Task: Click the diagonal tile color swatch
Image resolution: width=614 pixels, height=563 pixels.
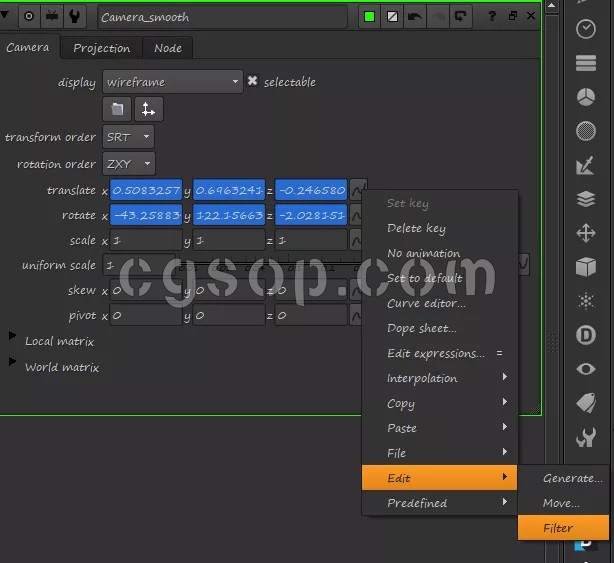Action: (x=392, y=17)
